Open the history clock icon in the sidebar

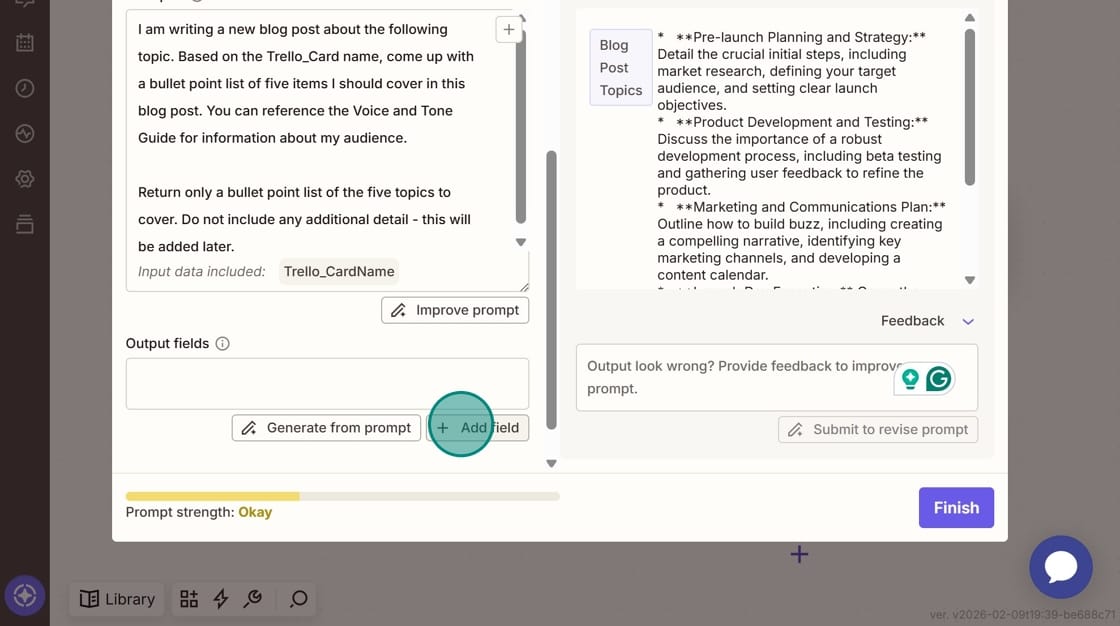[24, 88]
